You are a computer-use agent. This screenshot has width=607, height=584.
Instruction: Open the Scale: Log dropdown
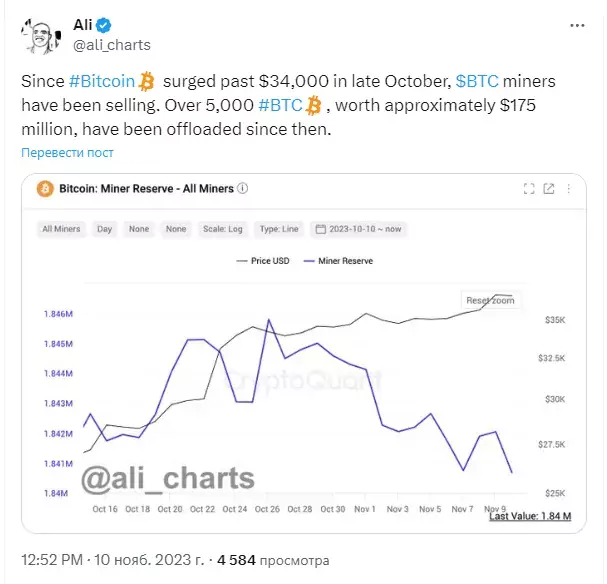pyautogui.click(x=223, y=229)
